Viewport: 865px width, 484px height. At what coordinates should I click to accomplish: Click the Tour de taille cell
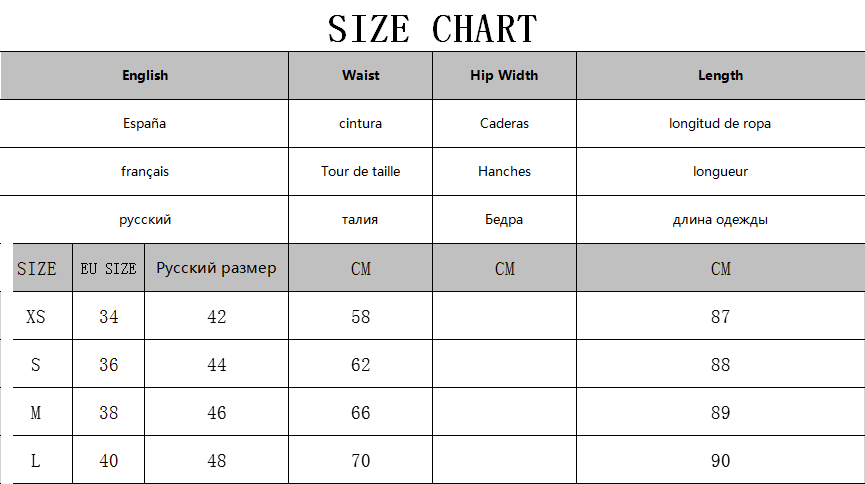point(360,171)
